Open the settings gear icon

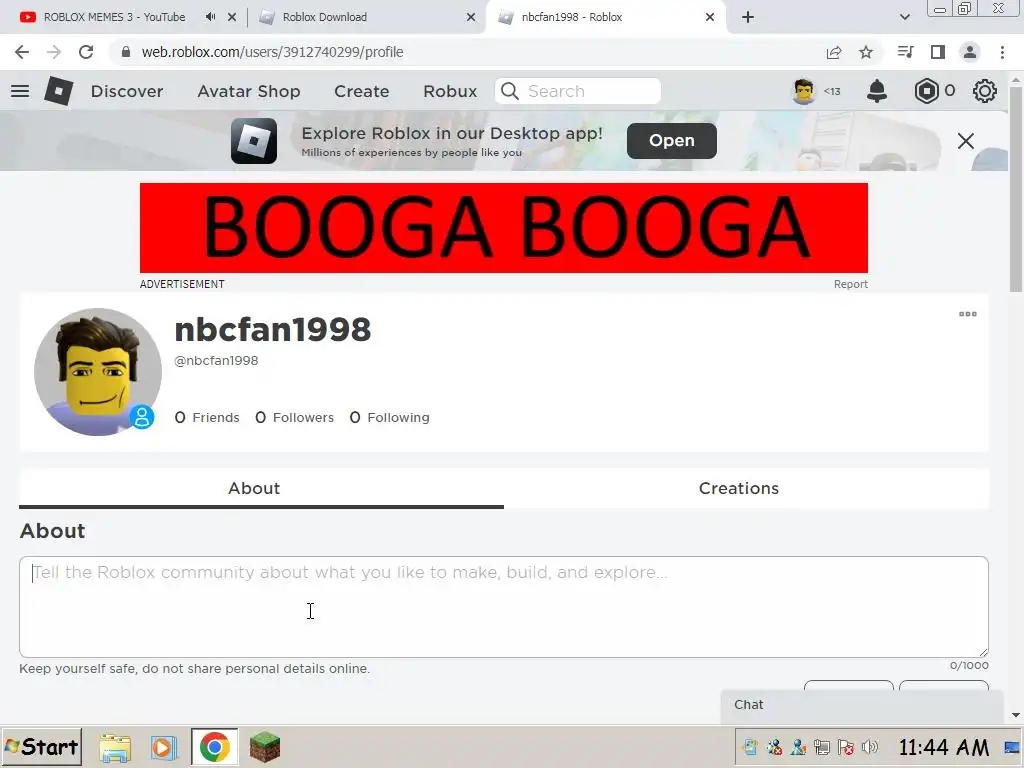984,91
